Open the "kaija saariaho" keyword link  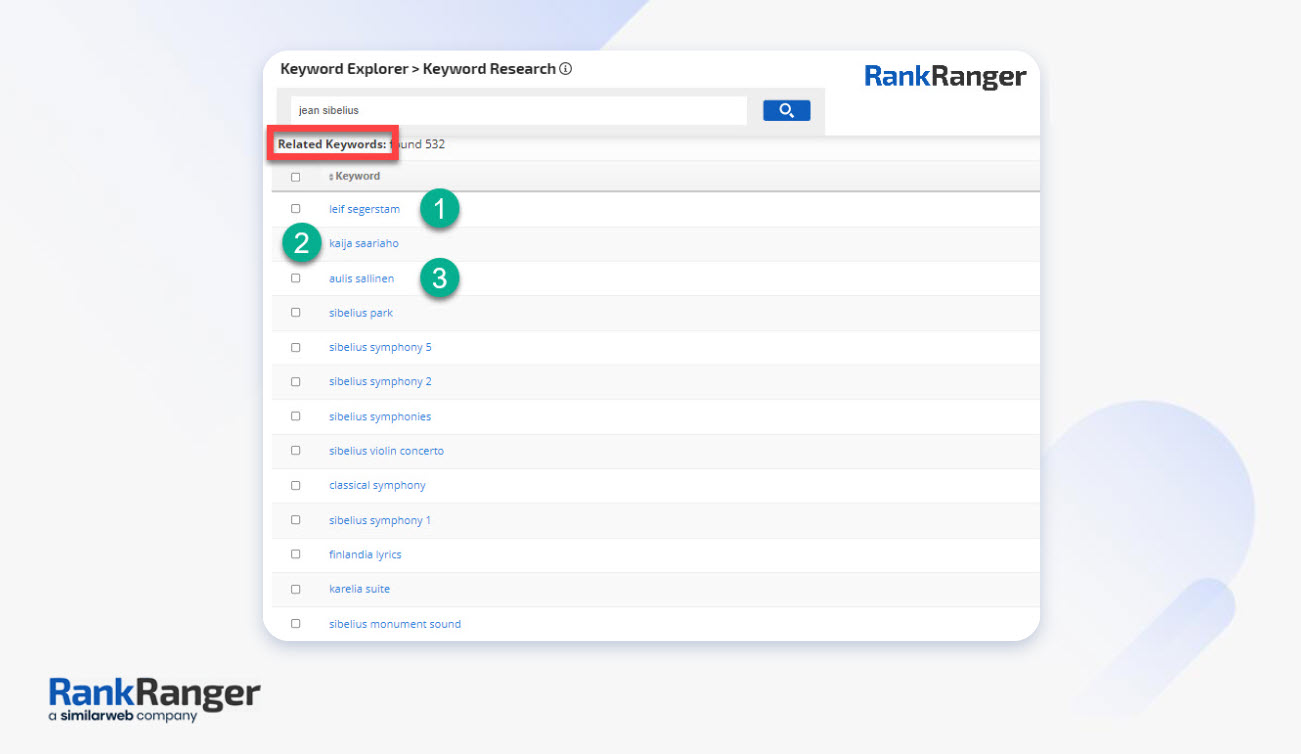364,243
